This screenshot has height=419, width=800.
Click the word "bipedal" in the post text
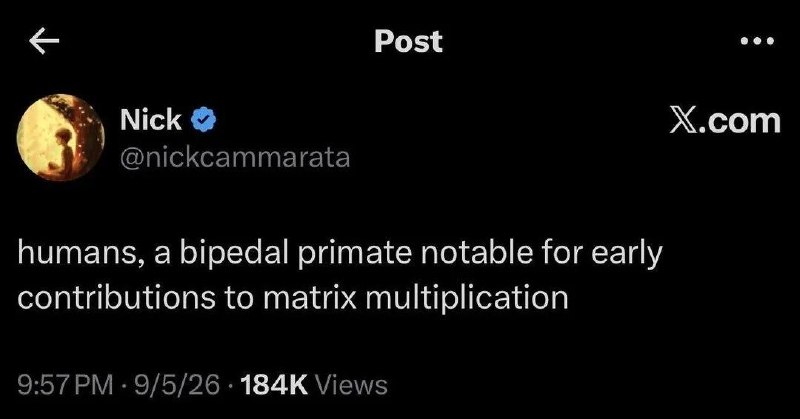tap(234, 255)
